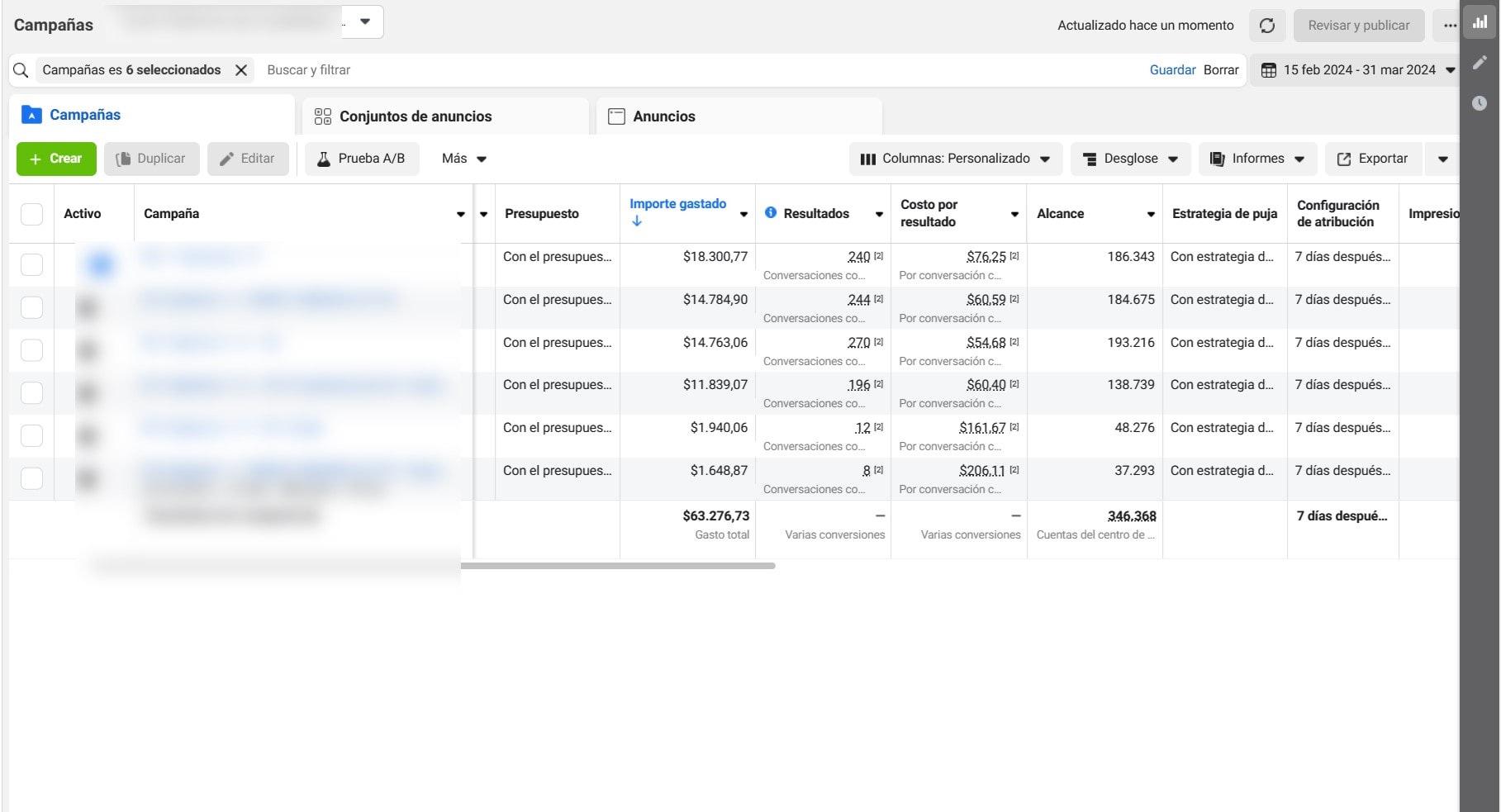Click the Prueba A/B flask button
Viewport: 1501px width, 812px height.
coord(362,159)
